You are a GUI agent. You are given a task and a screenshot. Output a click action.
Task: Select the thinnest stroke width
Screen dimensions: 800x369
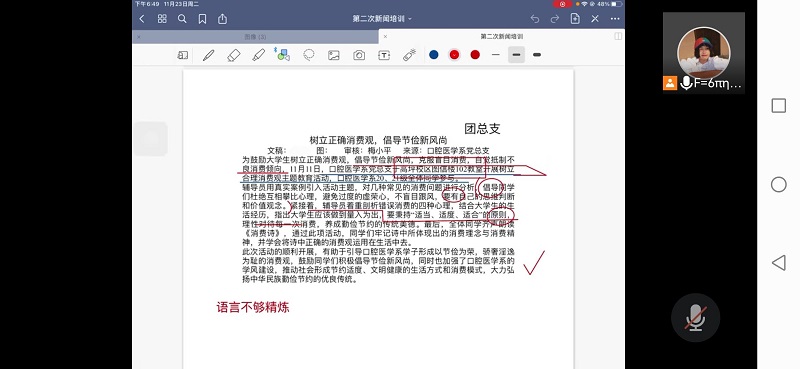(x=496, y=55)
